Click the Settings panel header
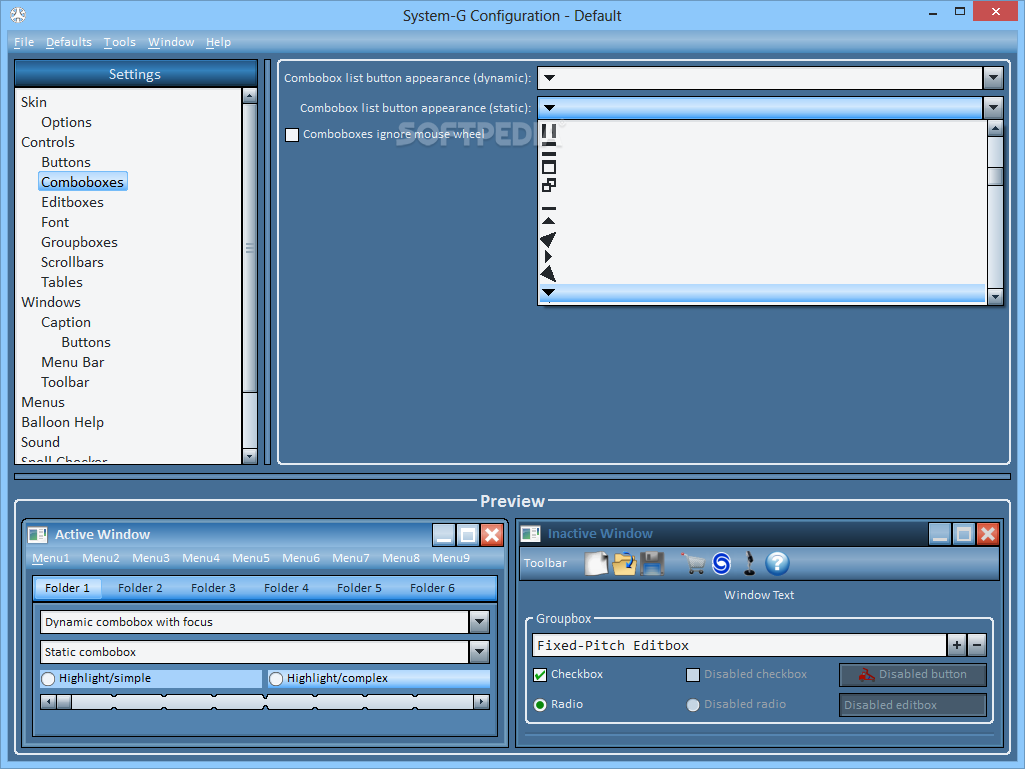This screenshot has height=769, width=1025. tap(135, 74)
